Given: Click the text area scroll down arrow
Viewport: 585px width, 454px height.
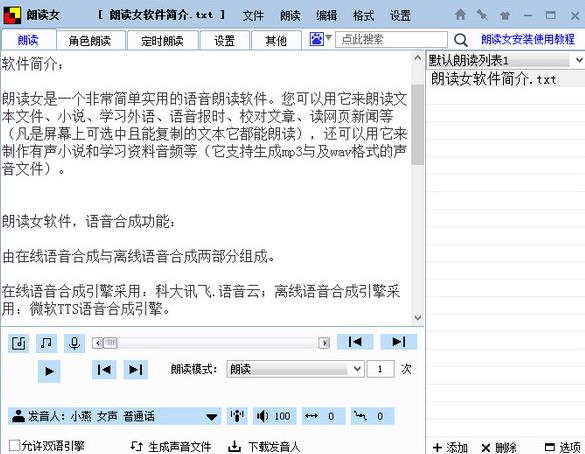Looking at the screenshot, I should pyautogui.click(x=417, y=317).
